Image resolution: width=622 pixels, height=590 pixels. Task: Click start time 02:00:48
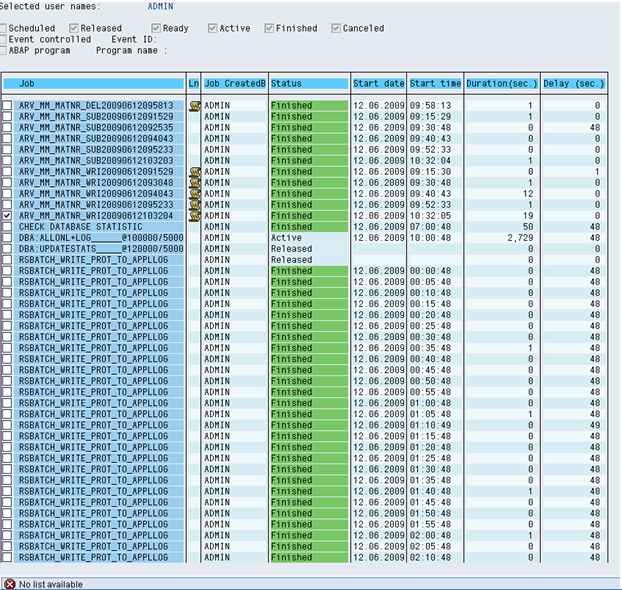coord(430,535)
